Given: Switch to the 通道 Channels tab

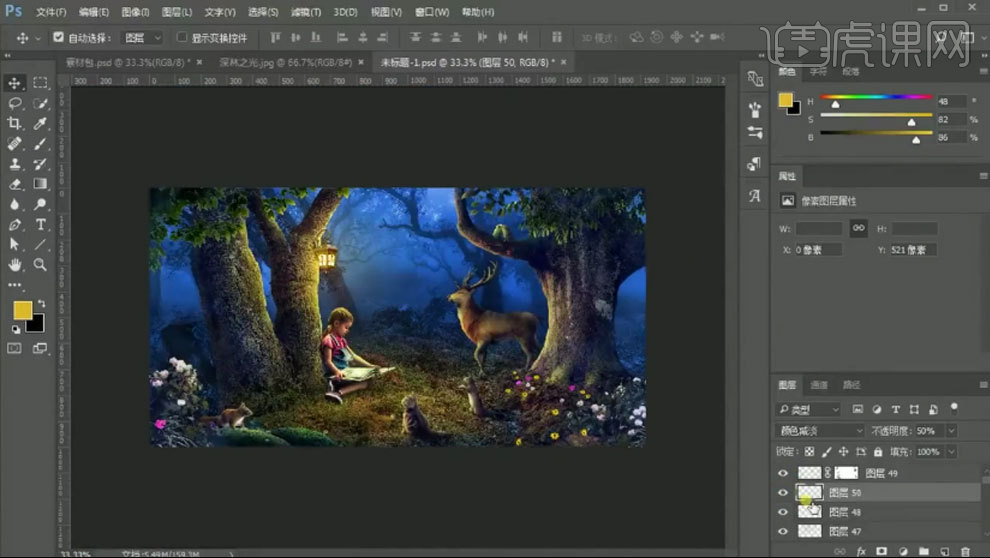Looking at the screenshot, I should [819, 384].
